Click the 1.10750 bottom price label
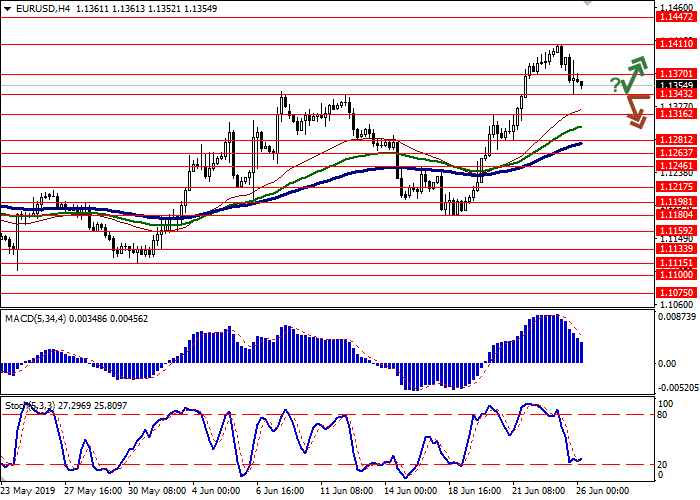The height and width of the screenshot is (500, 700). pyautogui.click(x=674, y=292)
